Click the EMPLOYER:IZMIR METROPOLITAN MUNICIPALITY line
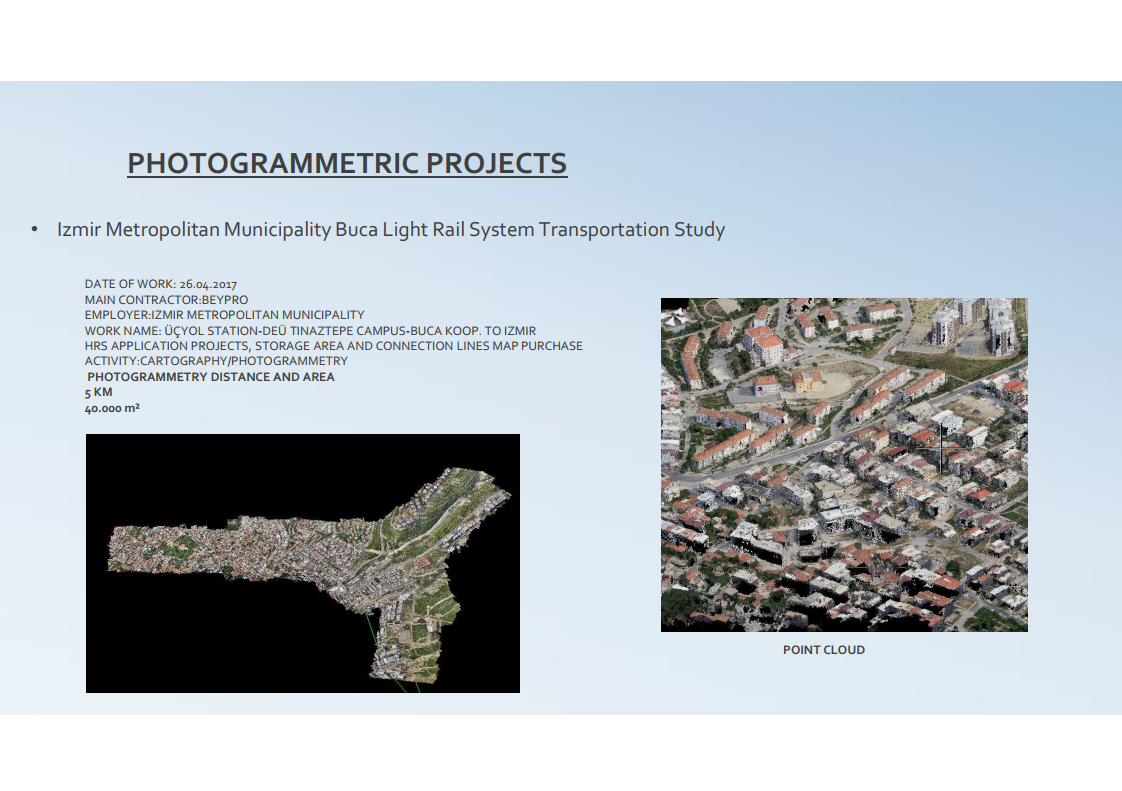Image resolution: width=1122 pixels, height=791 pixels. coord(224,315)
